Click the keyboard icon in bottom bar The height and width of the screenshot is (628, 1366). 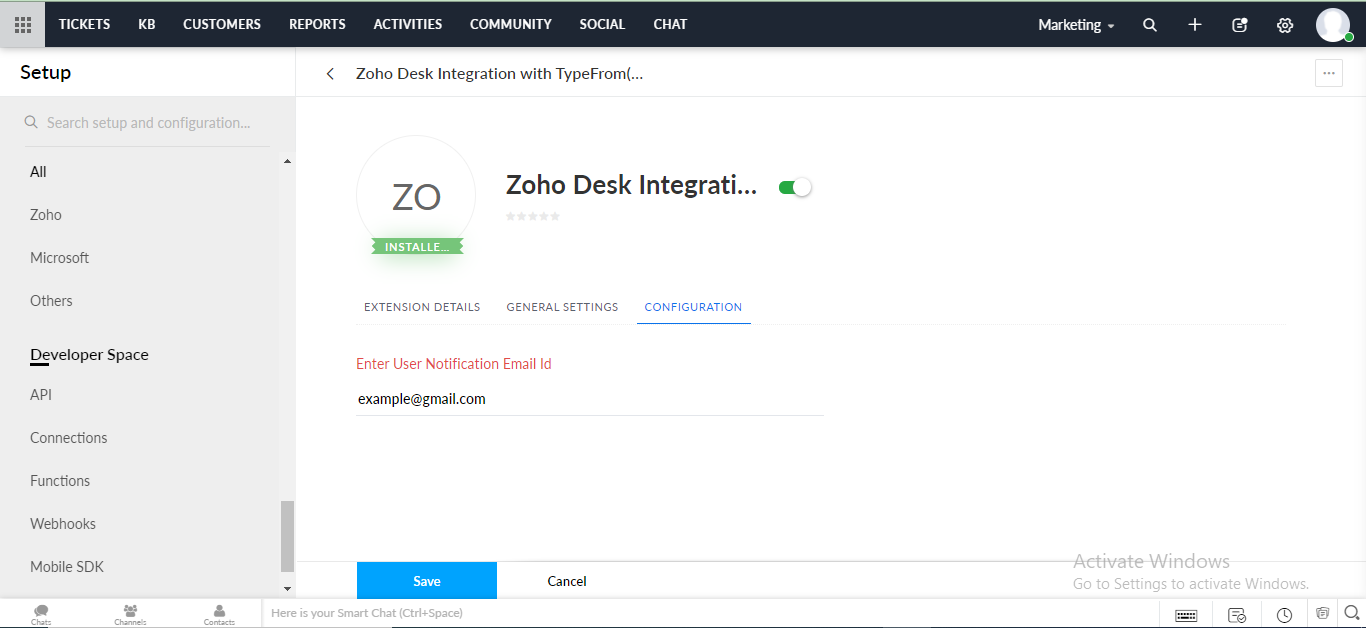coord(1186,615)
